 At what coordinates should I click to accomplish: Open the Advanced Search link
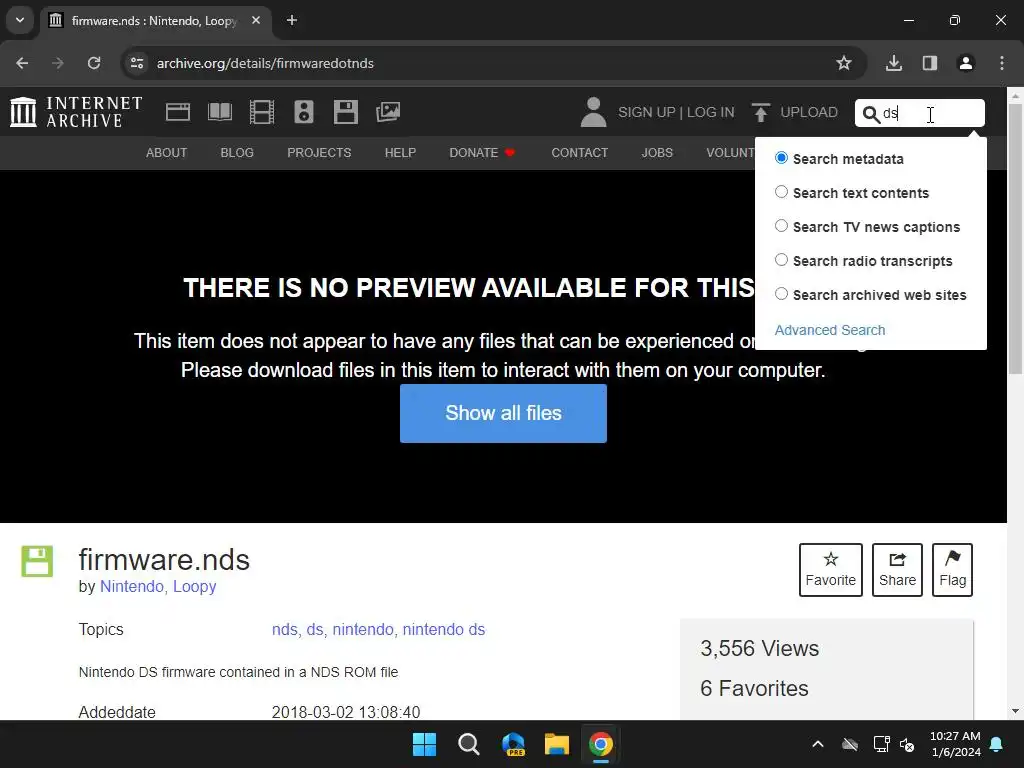point(830,330)
